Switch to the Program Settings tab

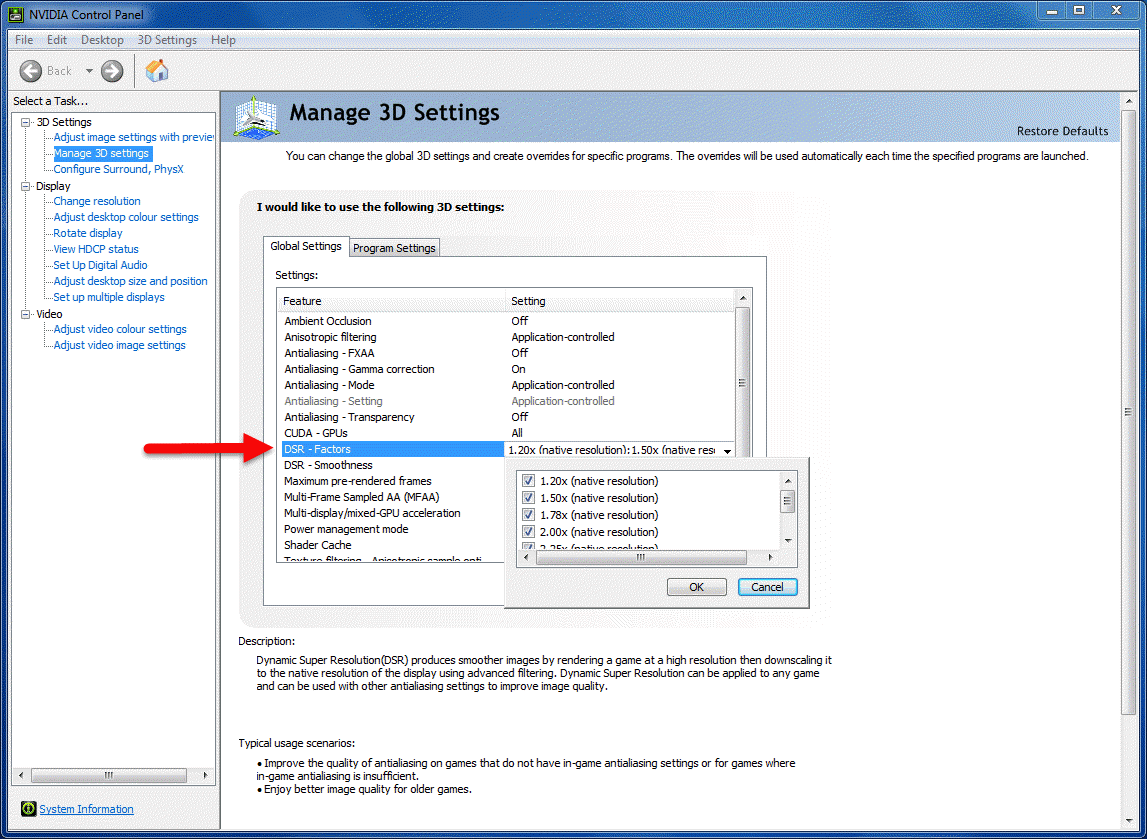394,248
